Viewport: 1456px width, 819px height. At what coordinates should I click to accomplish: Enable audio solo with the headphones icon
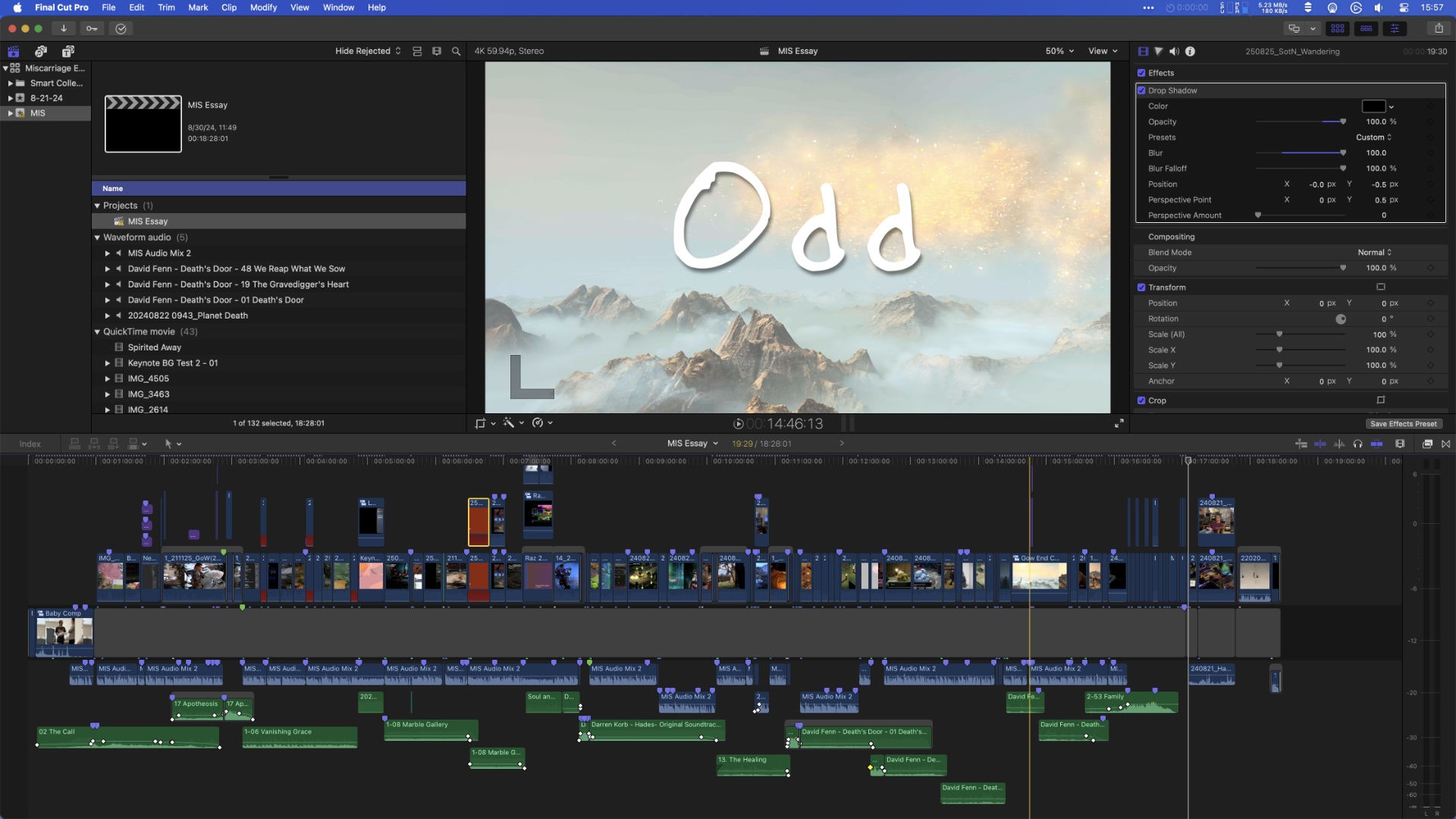point(1359,444)
